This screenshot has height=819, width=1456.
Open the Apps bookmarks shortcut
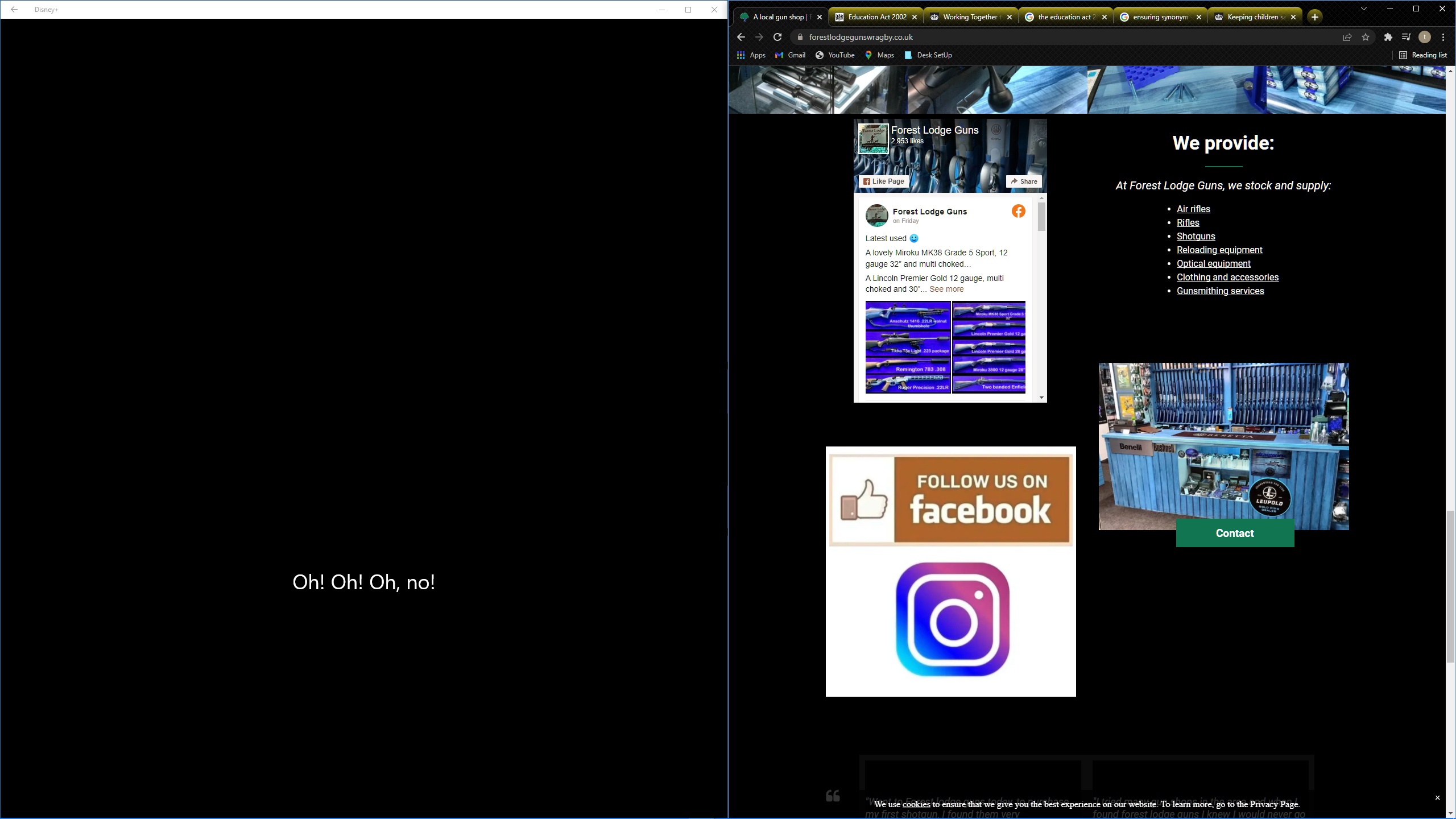tap(751, 55)
